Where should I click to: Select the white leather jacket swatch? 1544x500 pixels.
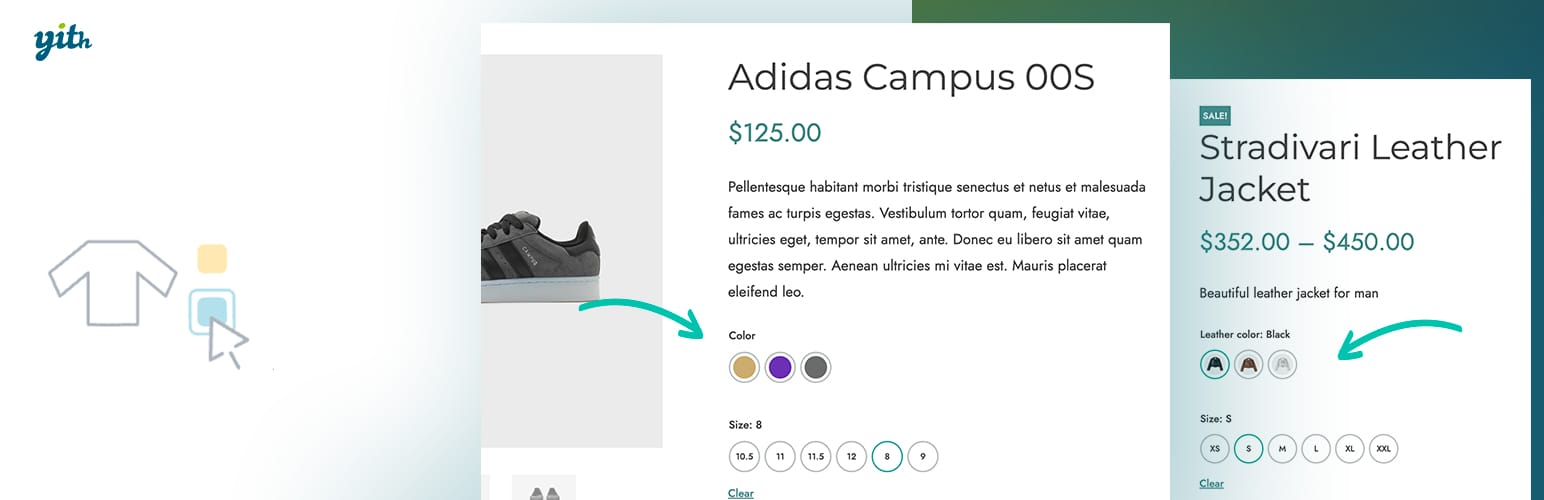point(1283,365)
